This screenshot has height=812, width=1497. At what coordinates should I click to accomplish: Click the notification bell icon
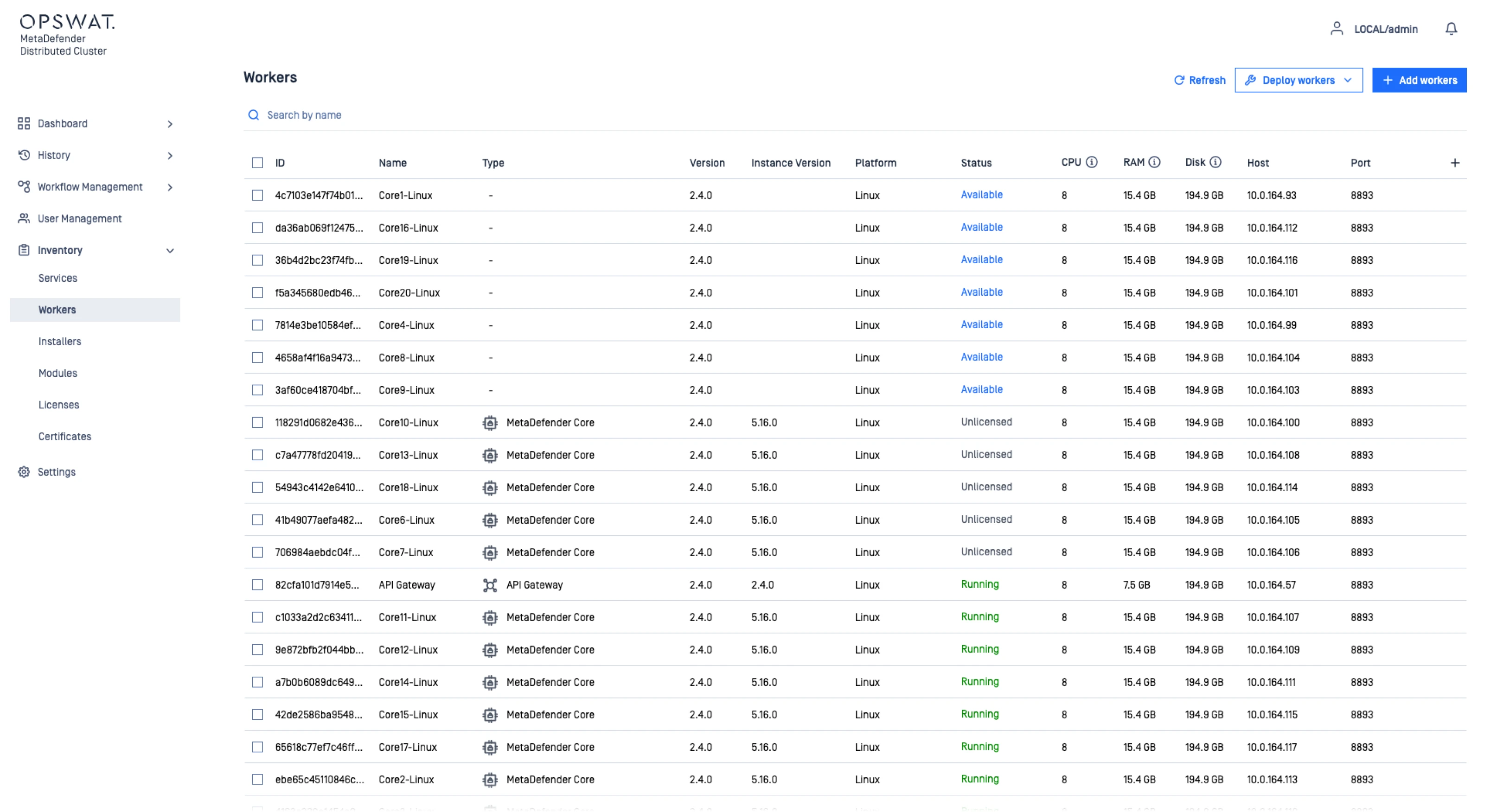tap(1451, 29)
